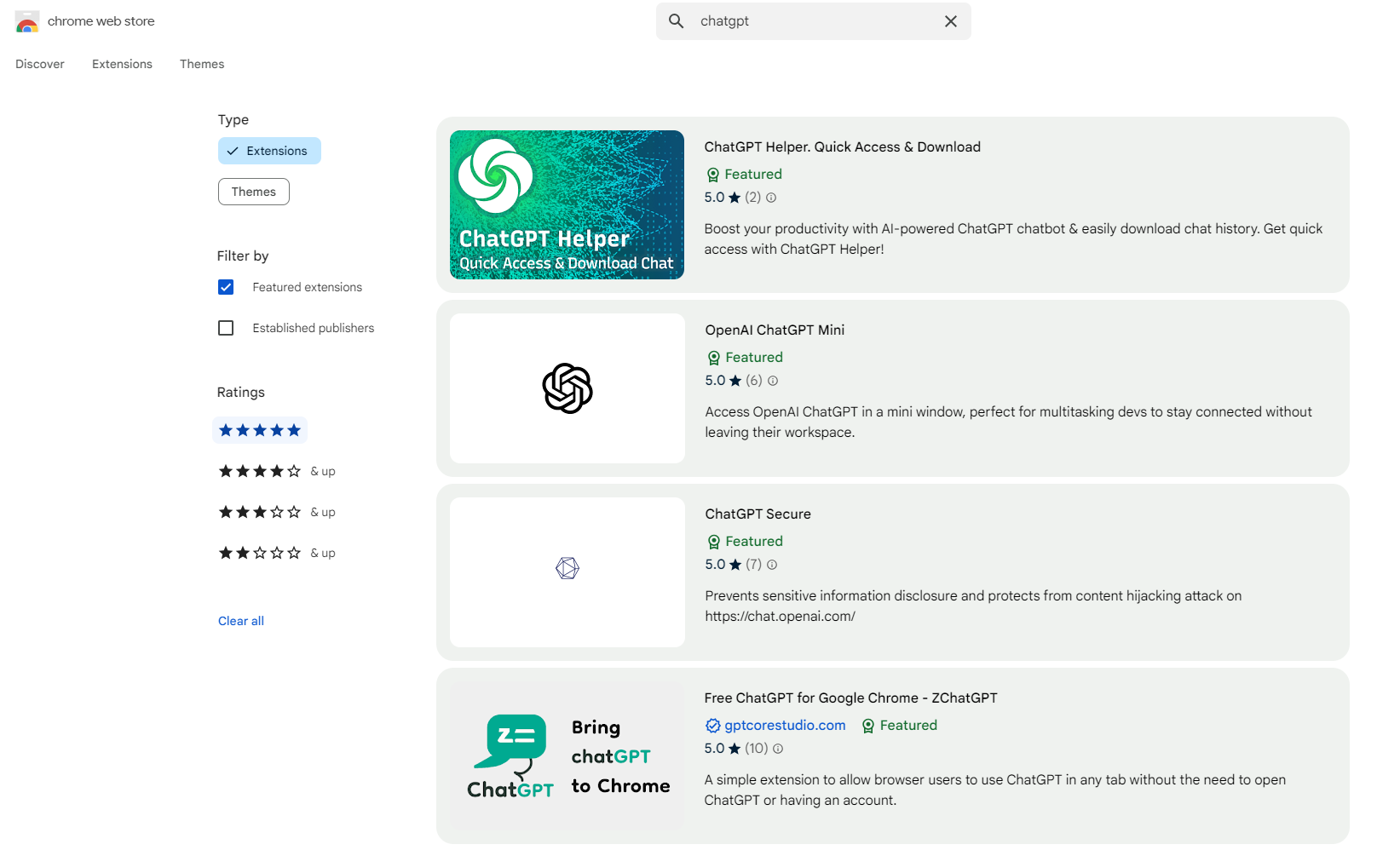Screen dimensions: 1400x850
Task: Open the Discover page
Action: (39, 64)
